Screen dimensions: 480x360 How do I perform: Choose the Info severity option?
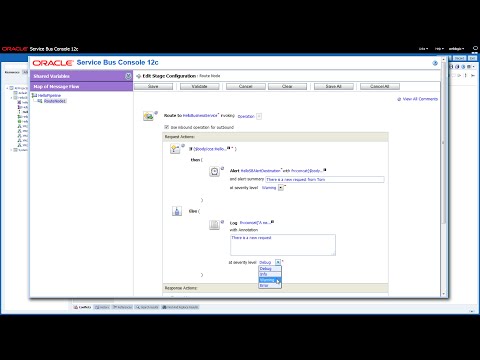(270, 274)
